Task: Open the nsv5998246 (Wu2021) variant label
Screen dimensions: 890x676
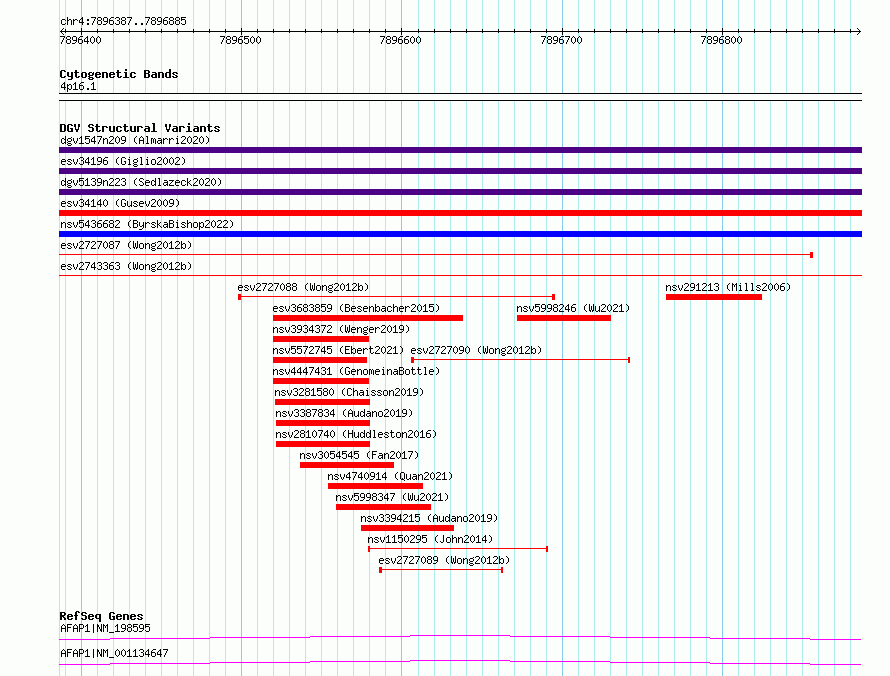Action: [573, 308]
